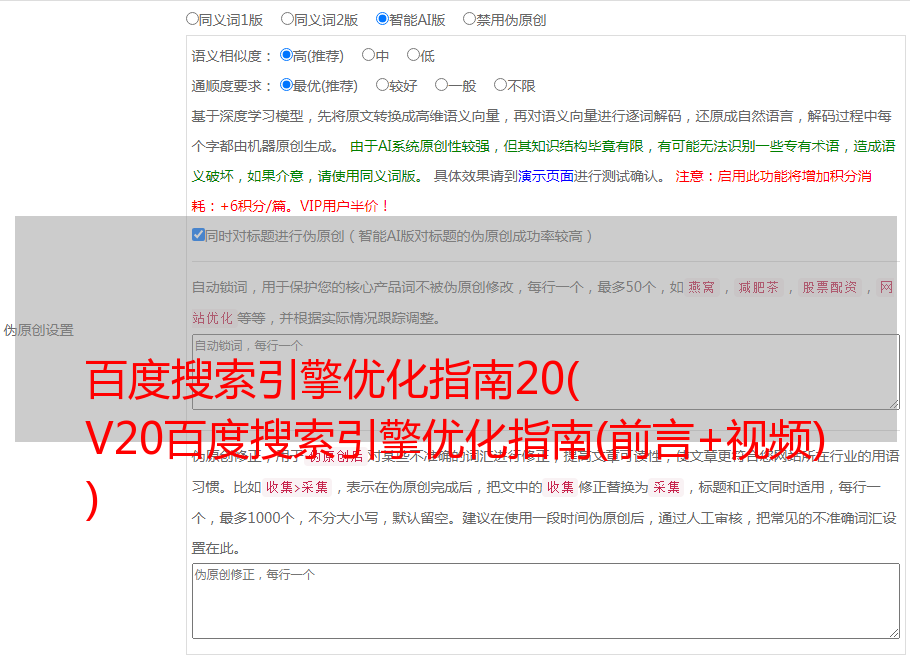The height and width of the screenshot is (658, 911).
Task: Click the 股票配资 example keyword
Action: click(829, 287)
